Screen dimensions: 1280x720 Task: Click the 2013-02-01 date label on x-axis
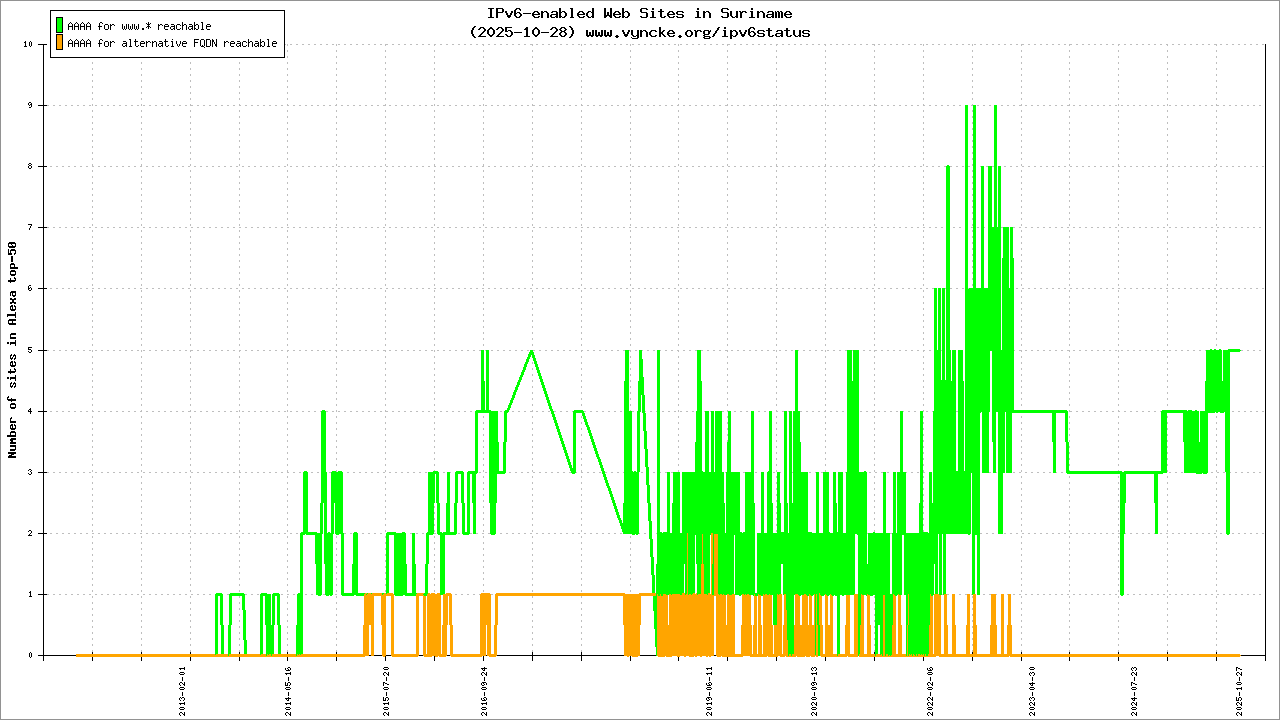tap(184, 691)
